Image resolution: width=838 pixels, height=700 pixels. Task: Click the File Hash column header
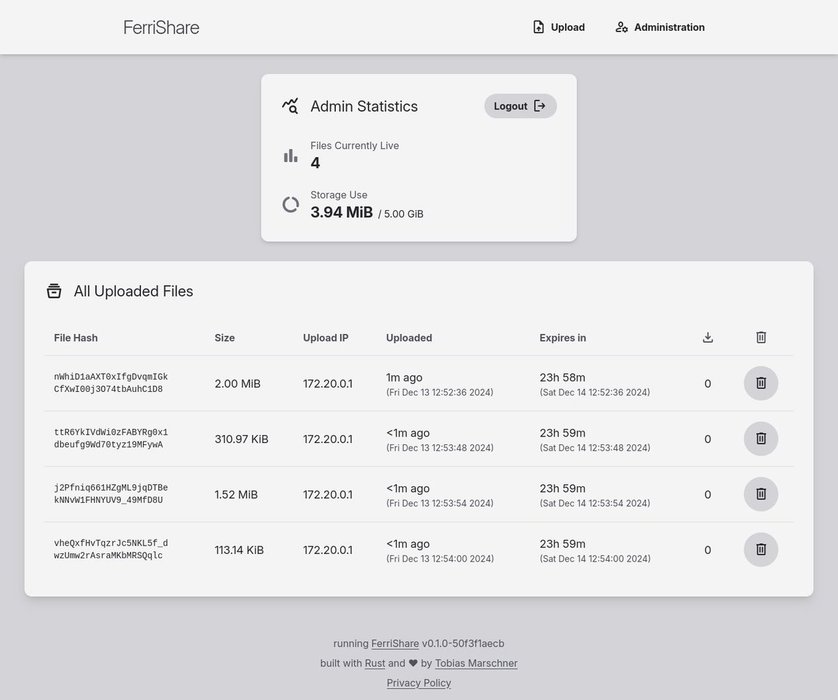(76, 338)
